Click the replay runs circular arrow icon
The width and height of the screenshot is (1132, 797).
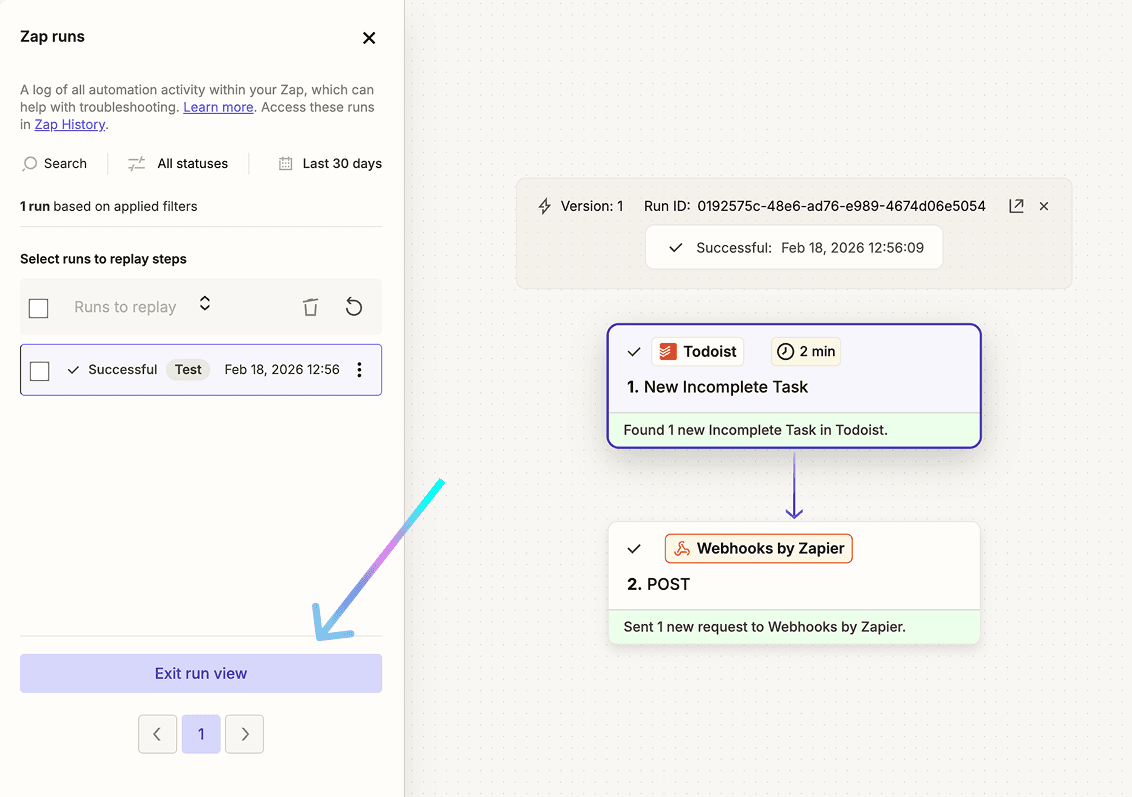(x=354, y=307)
